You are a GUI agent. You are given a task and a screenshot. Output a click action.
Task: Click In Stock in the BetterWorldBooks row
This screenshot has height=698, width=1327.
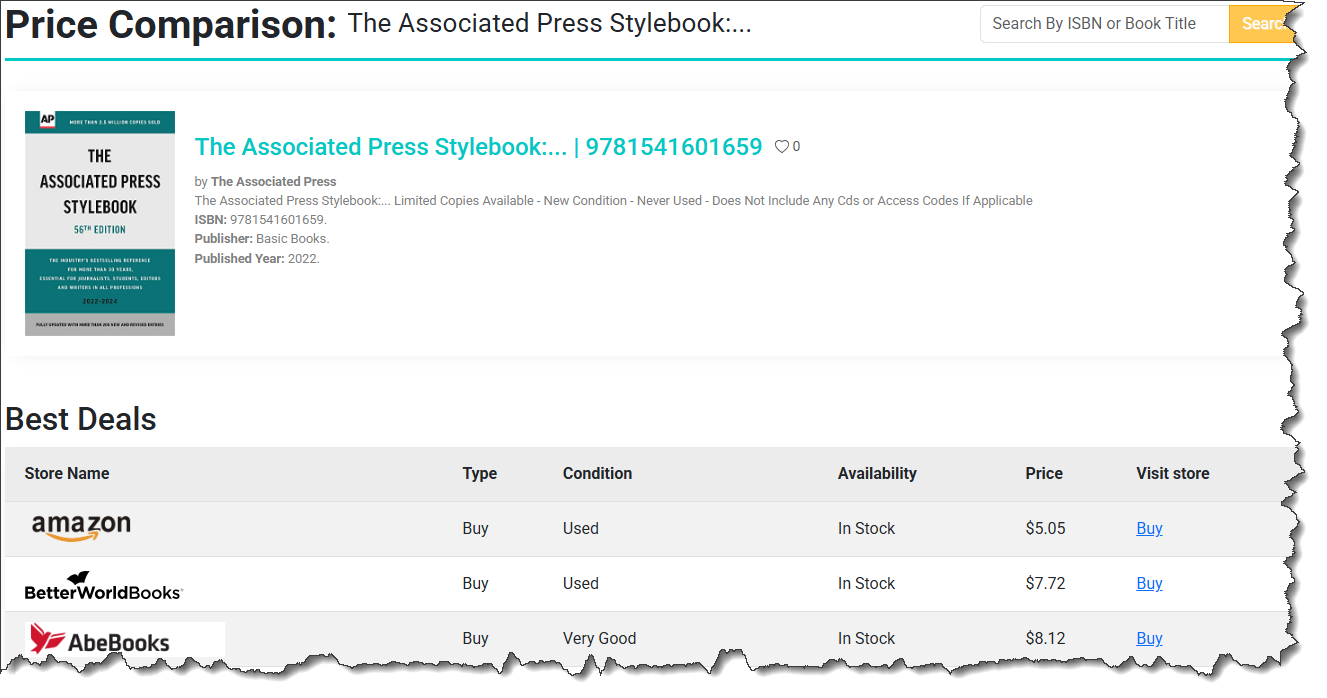(866, 583)
